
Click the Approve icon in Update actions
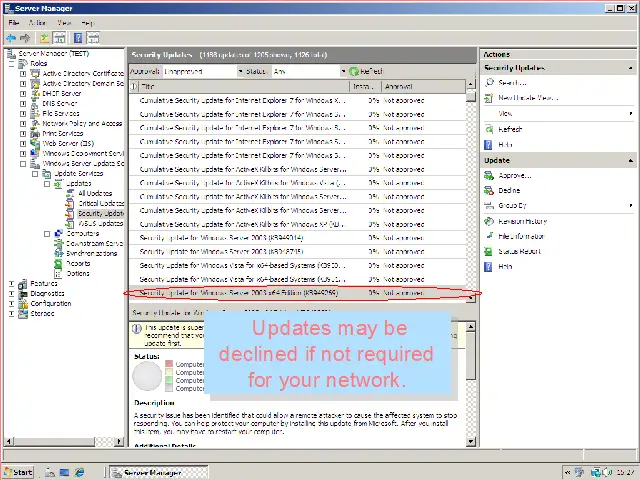coord(489,176)
